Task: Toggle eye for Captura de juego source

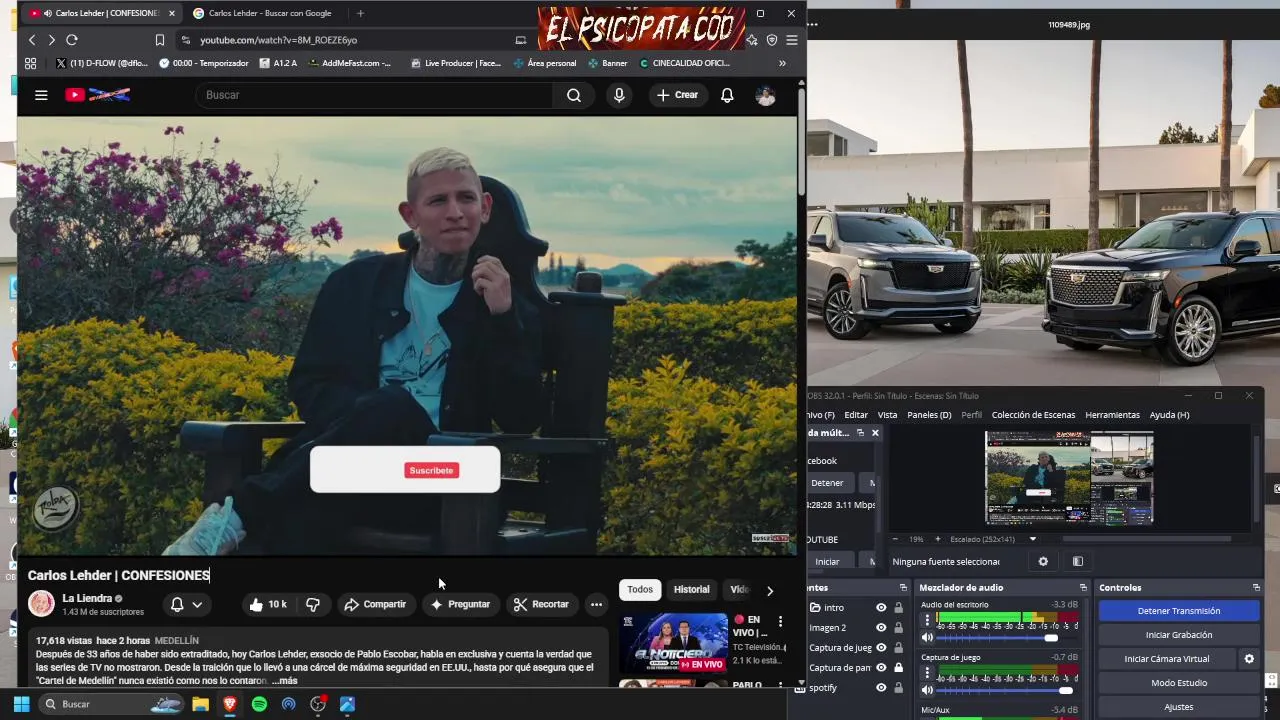Action: (881, 648)
